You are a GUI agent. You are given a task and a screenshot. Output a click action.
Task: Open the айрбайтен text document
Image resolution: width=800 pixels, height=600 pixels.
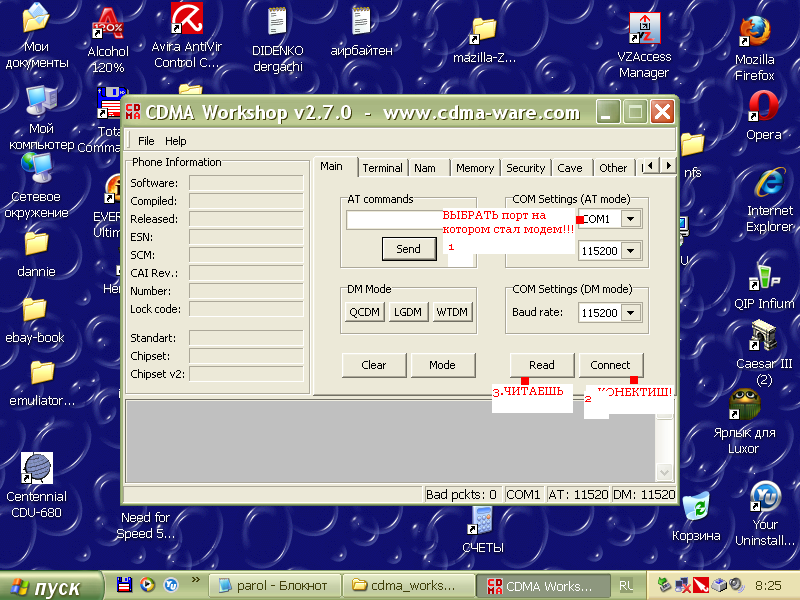click(361, 31)
